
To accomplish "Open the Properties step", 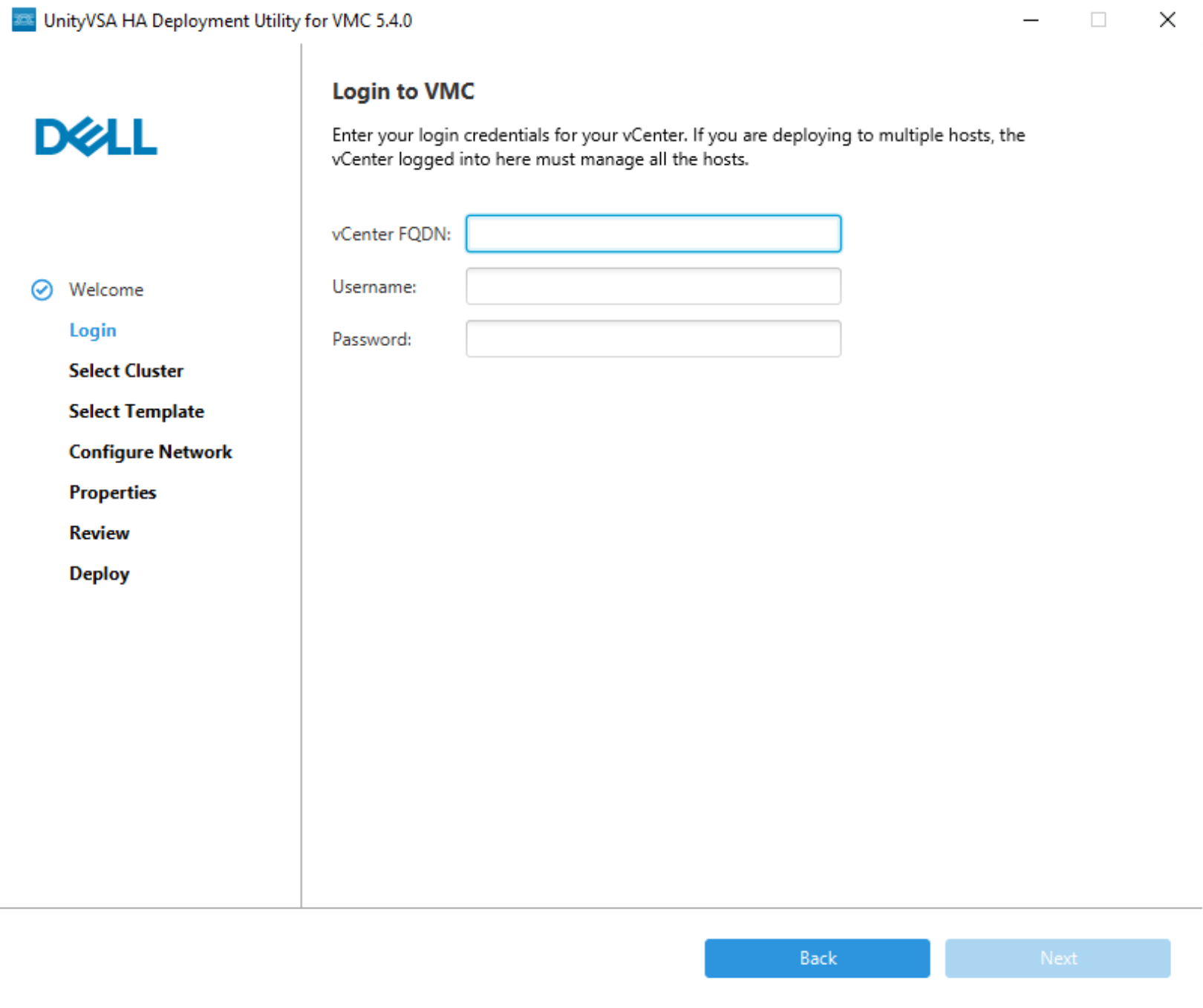I will [113, 493].
